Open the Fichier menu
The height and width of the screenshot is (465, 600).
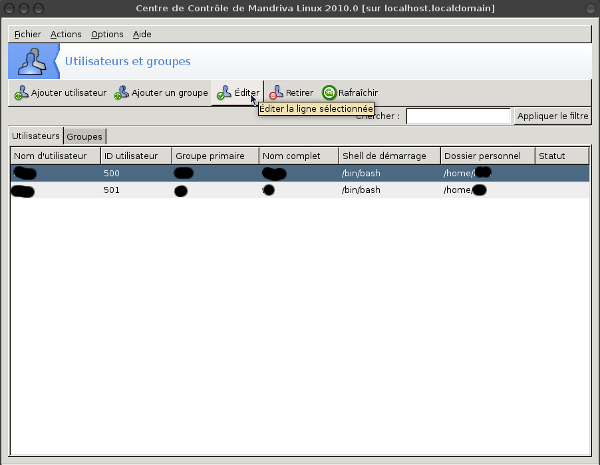(x=28, y=34)
